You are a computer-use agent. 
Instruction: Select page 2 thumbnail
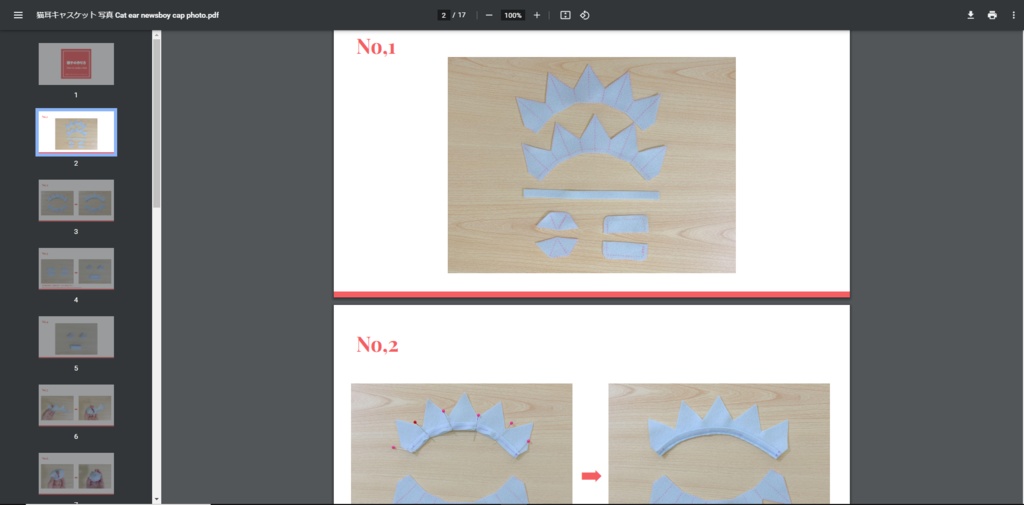coord(76,133)
